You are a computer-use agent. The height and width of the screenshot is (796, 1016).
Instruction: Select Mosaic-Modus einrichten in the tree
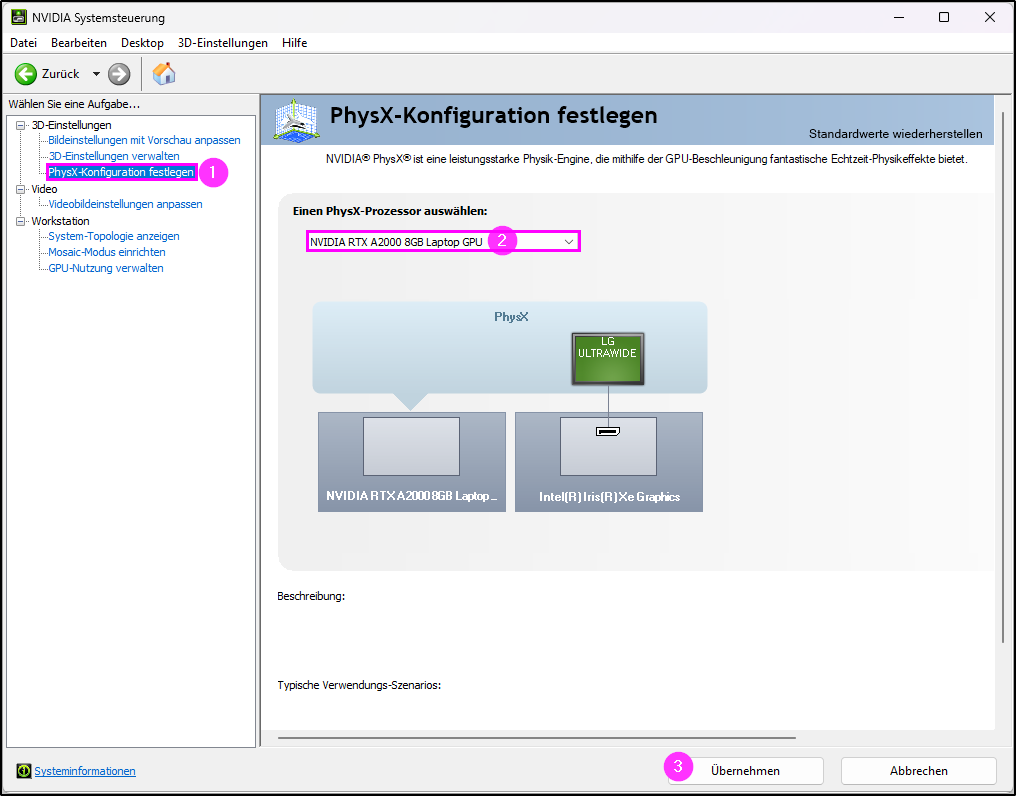107,252
